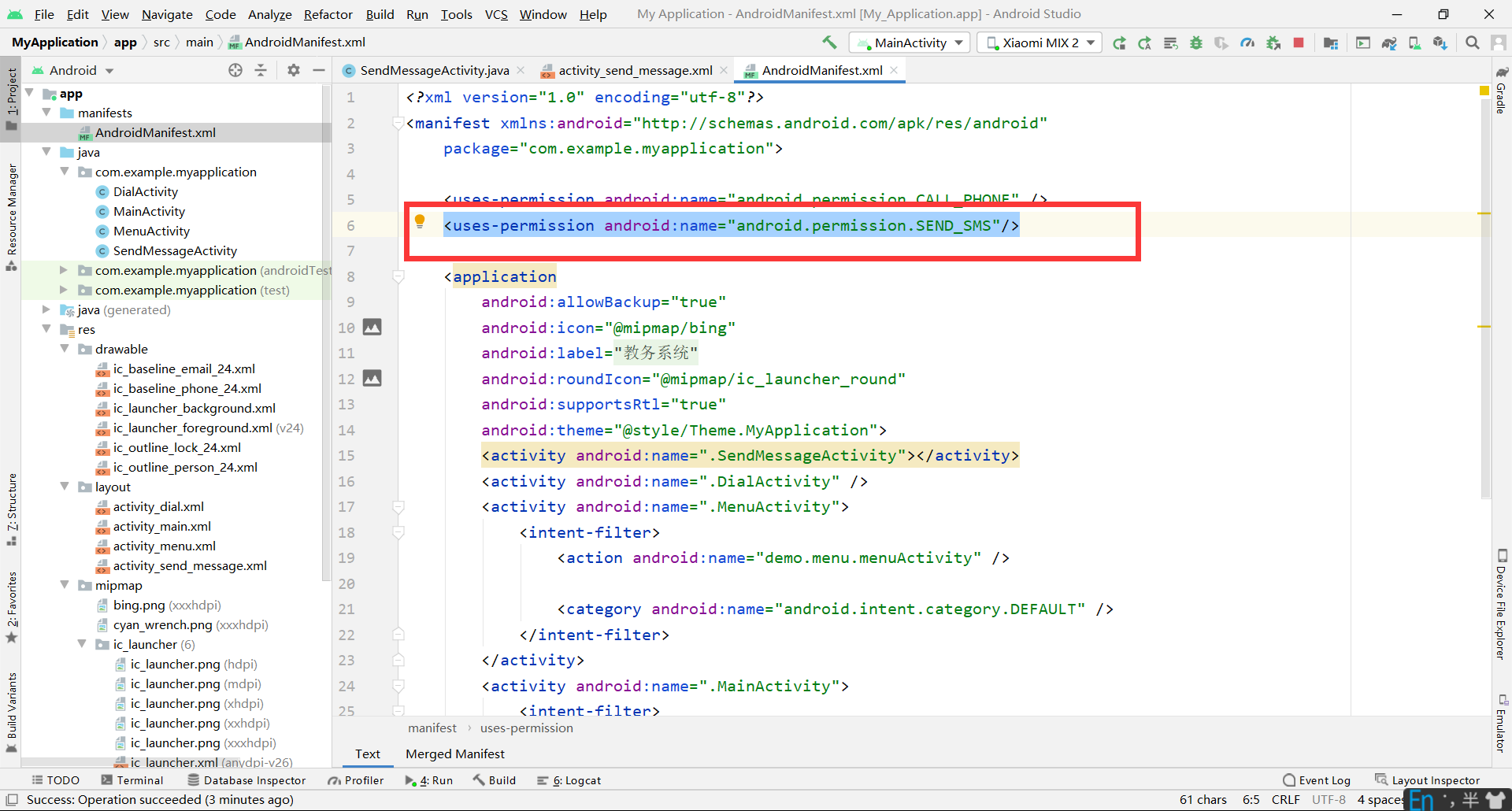Sync project with Gradle files

point(1388,43)
